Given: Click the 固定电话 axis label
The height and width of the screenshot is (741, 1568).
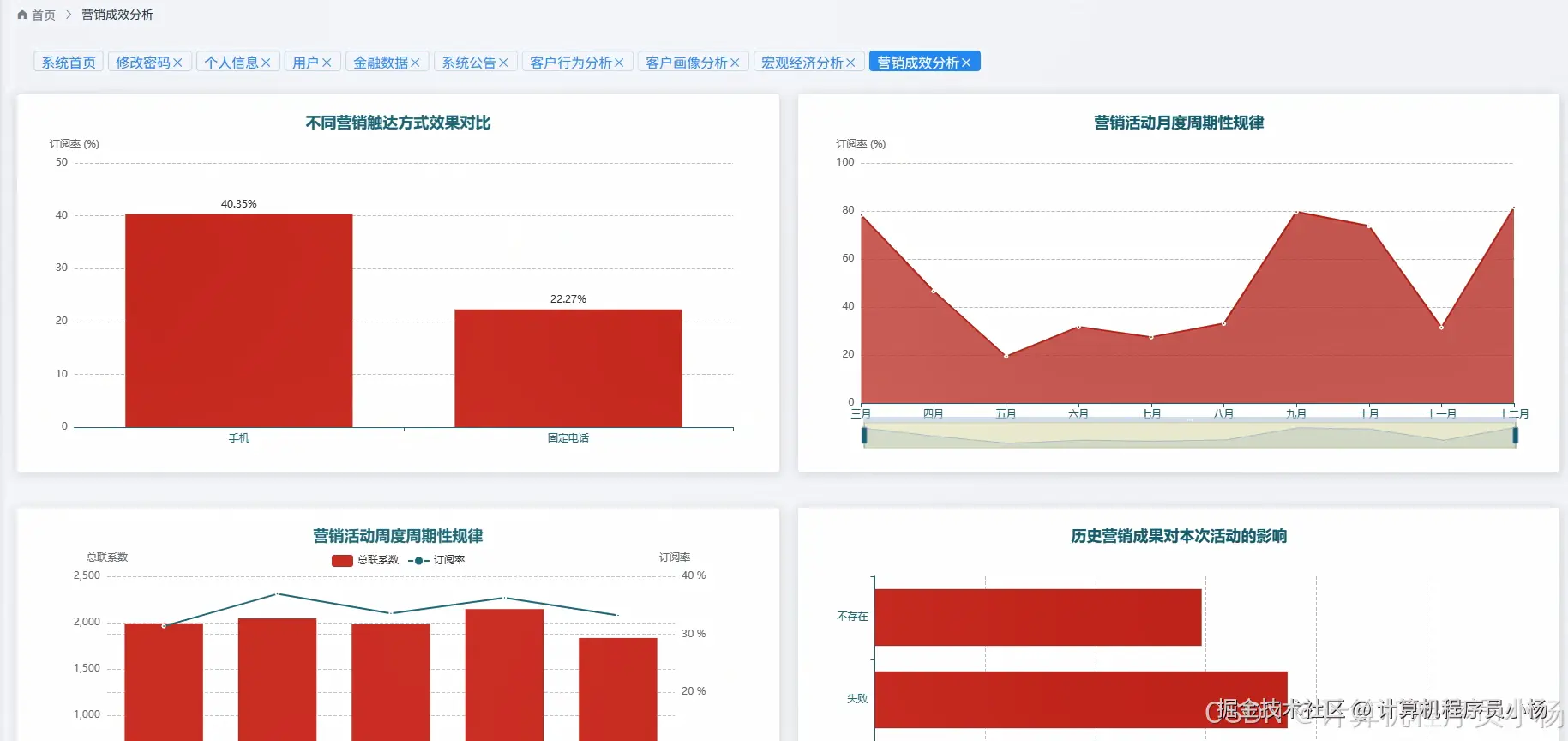Looking at the screenshot, I should [568, 438].
